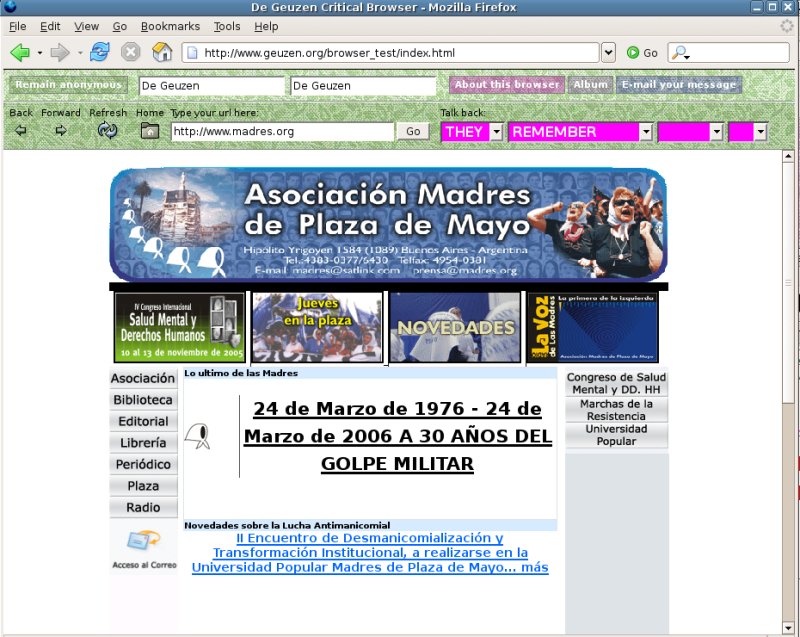
Task: Click the Librería sidebar button
Action: click(x=143, y=443)
